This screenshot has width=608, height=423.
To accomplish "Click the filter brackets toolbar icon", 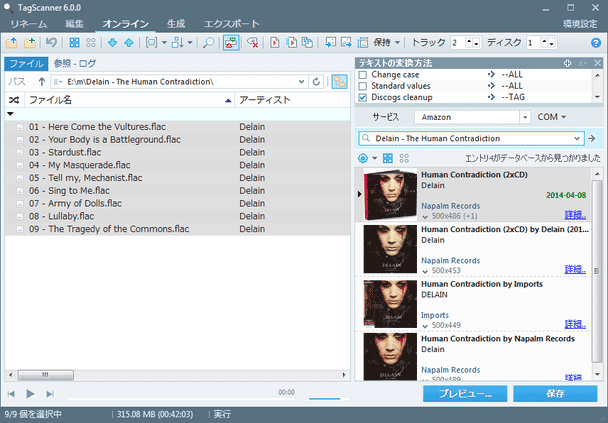I will [151, 43].
